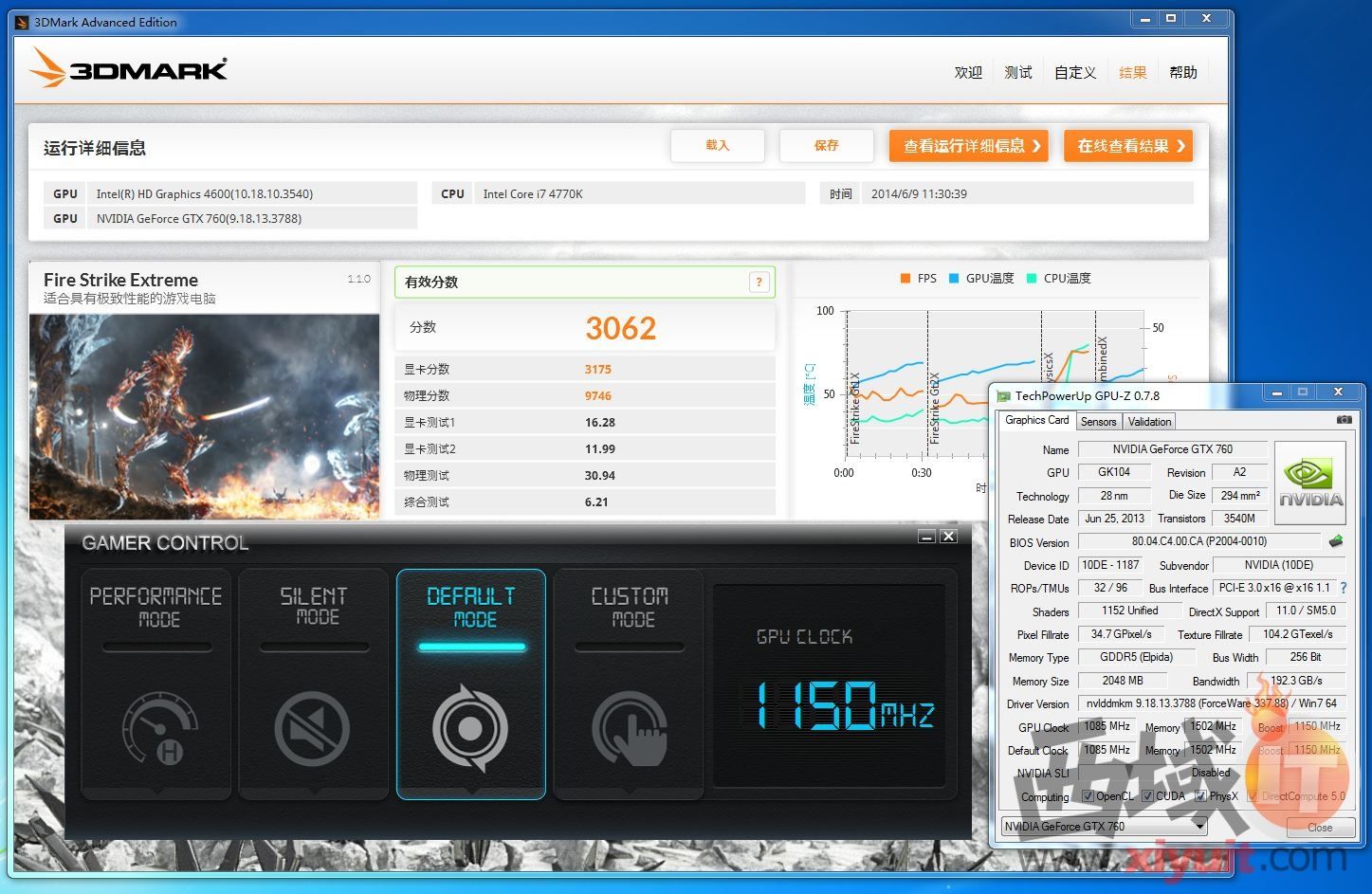Click the 显卡测试2 value 11.99

pos(600,449)
